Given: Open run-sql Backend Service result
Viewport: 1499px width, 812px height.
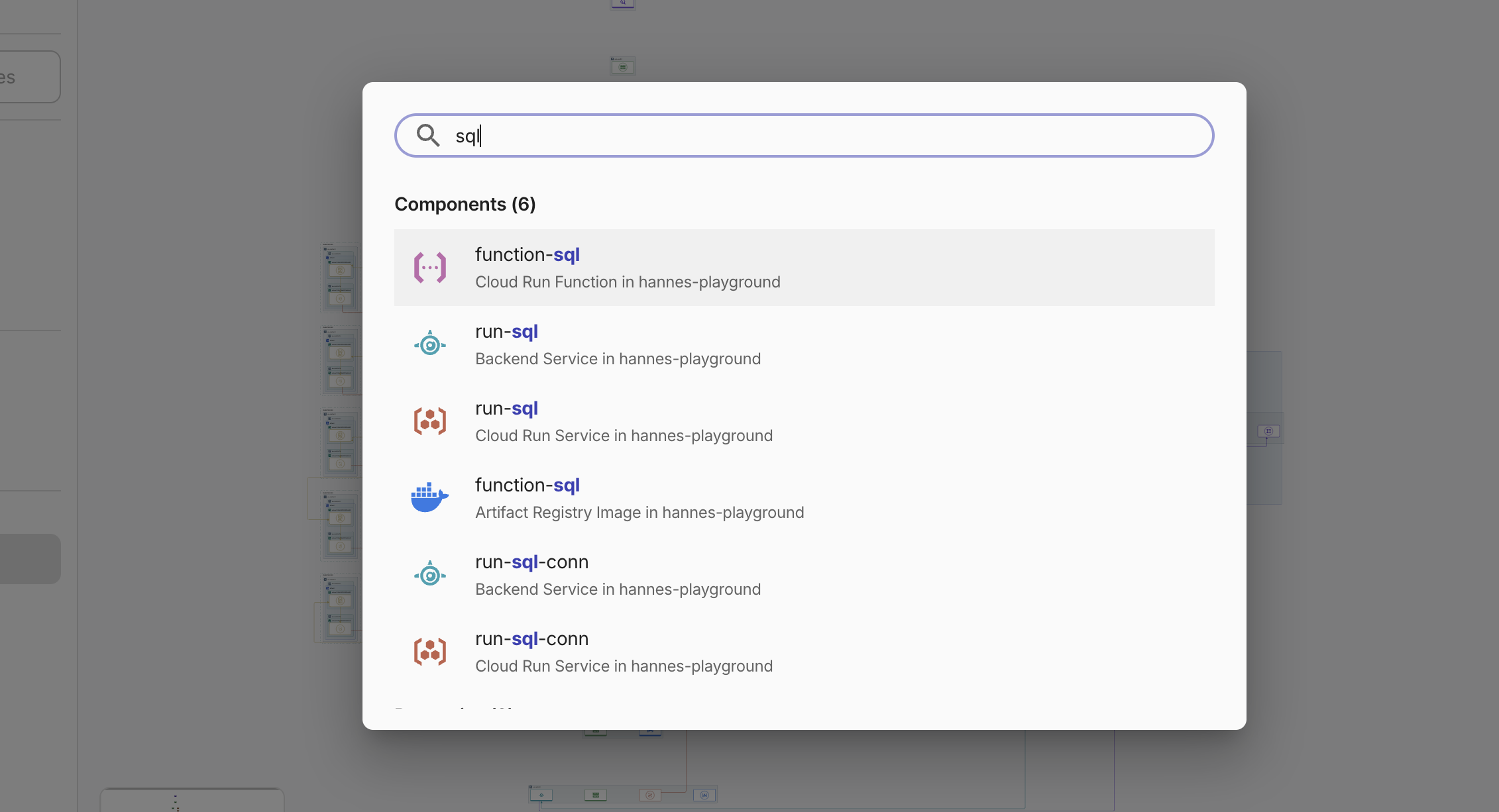Looking at the screenshot, I should click(804, 344).
